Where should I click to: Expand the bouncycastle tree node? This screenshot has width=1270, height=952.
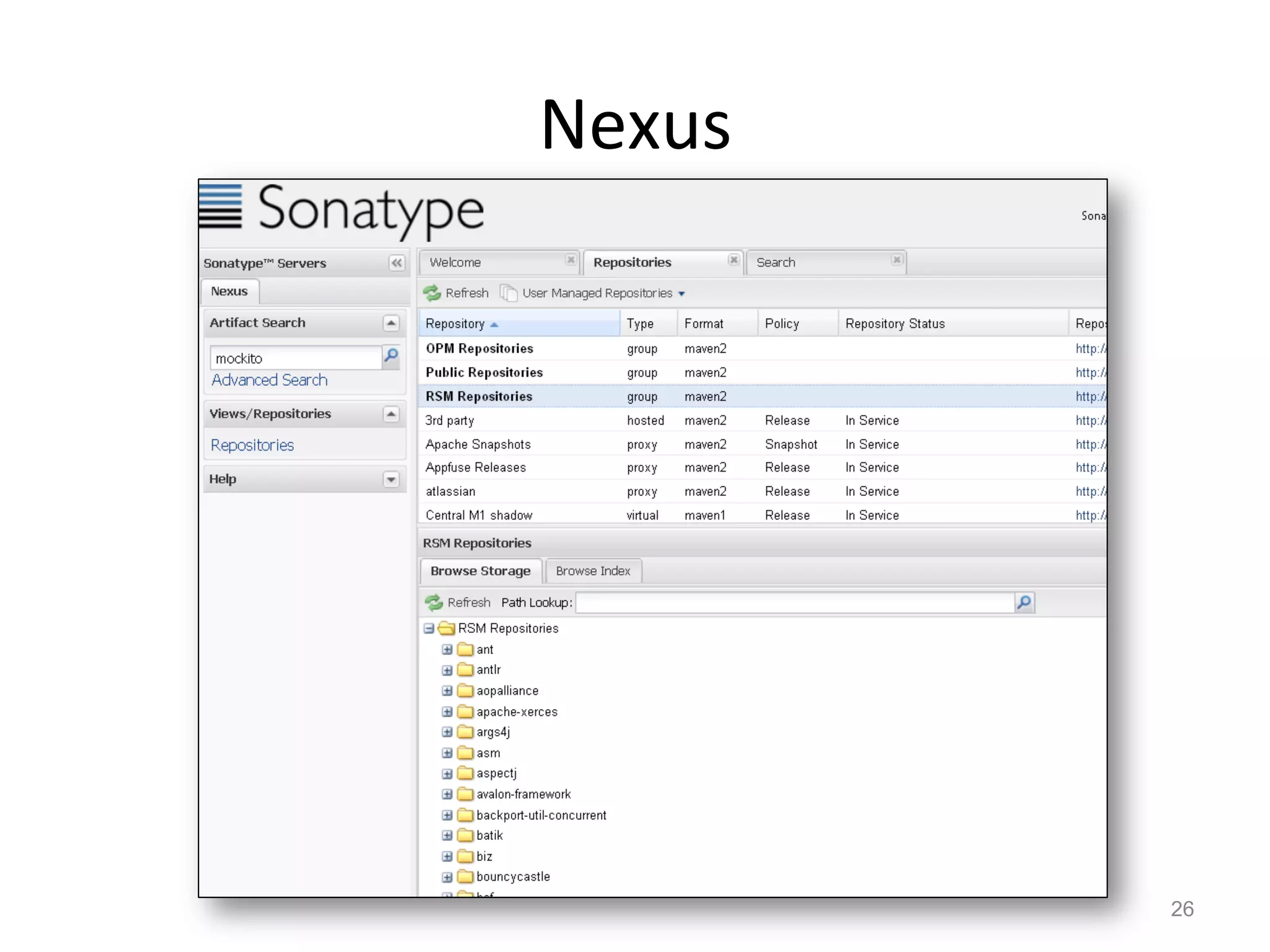click(x=447, y=877)
